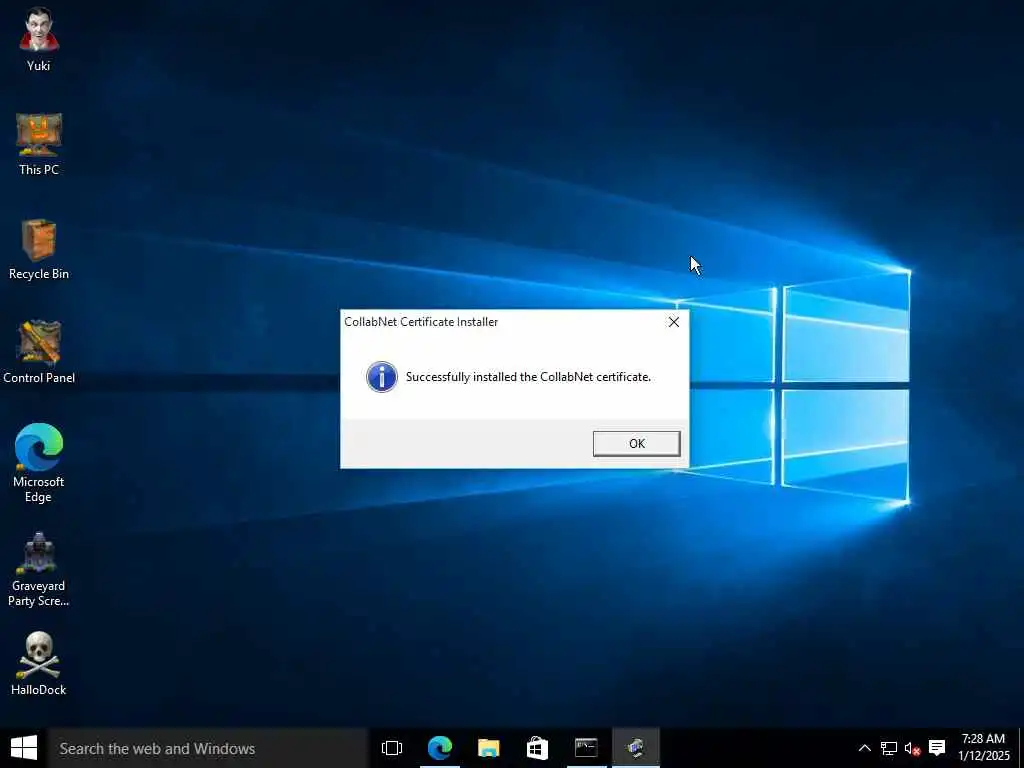Launch Edge from the taskbar
The width and height of the screenshot is (1024, 768).
[x=440, y=748]
